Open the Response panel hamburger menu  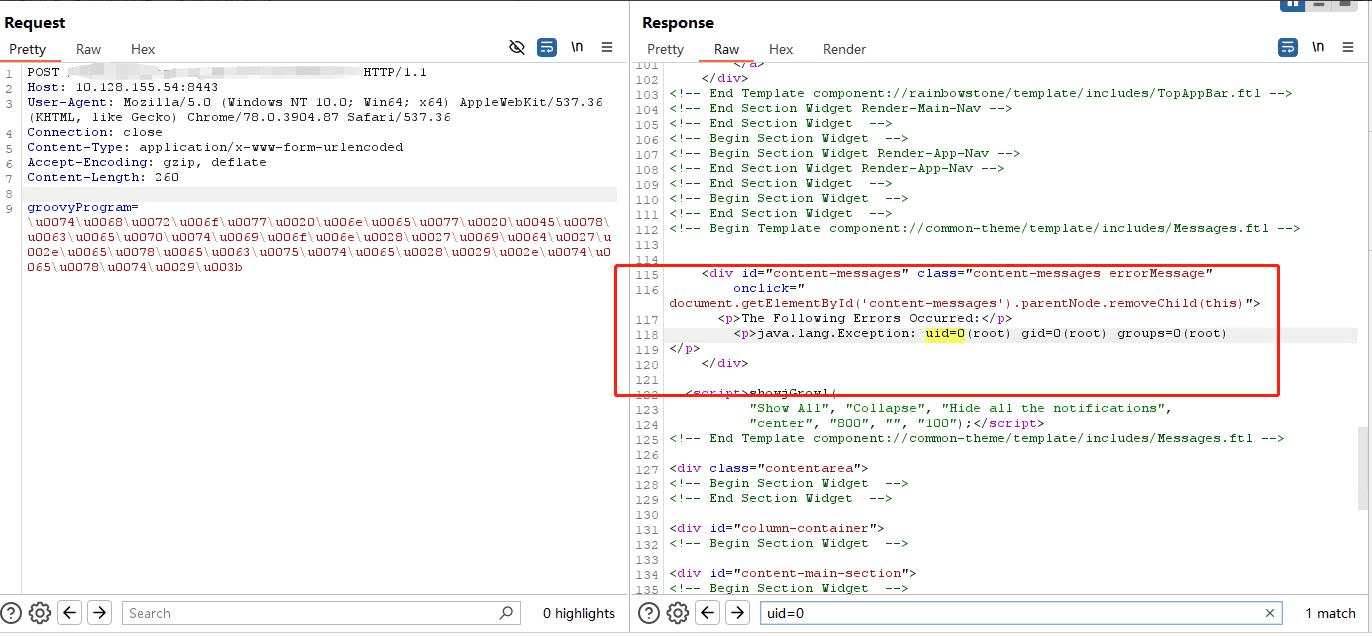point(1348,47)
